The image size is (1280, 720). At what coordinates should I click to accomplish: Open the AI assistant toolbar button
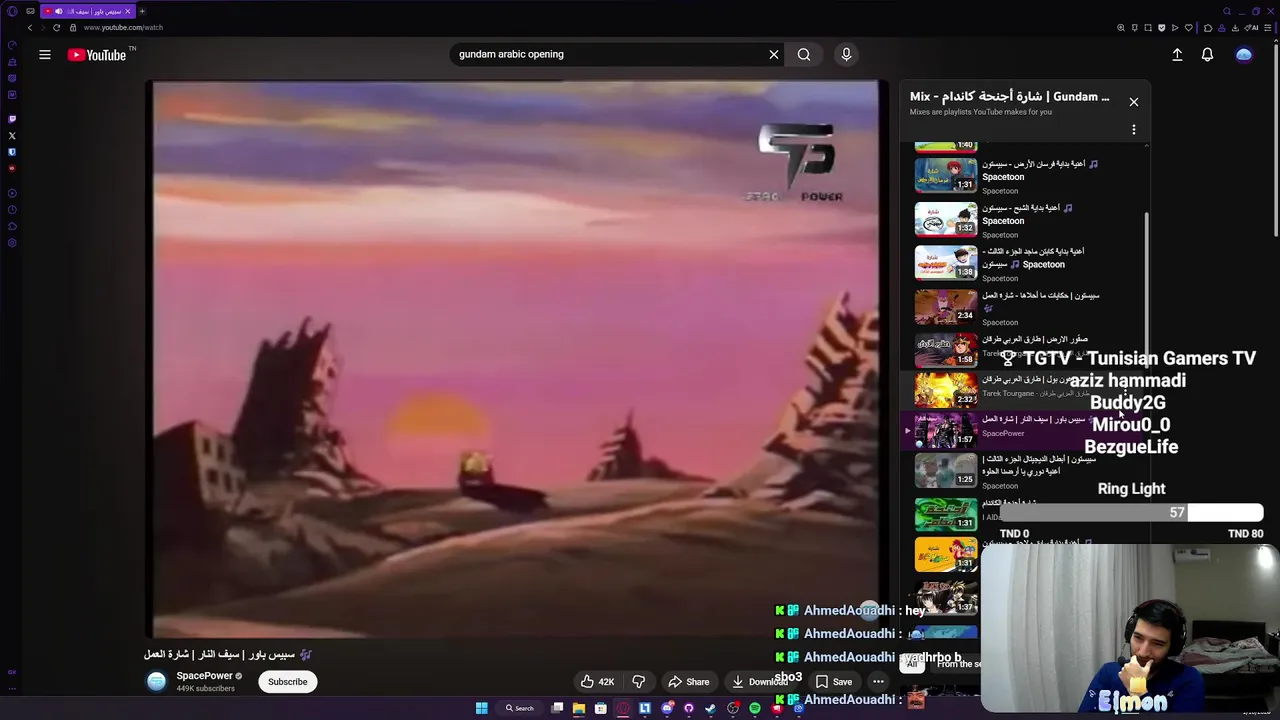[1251, 28]
